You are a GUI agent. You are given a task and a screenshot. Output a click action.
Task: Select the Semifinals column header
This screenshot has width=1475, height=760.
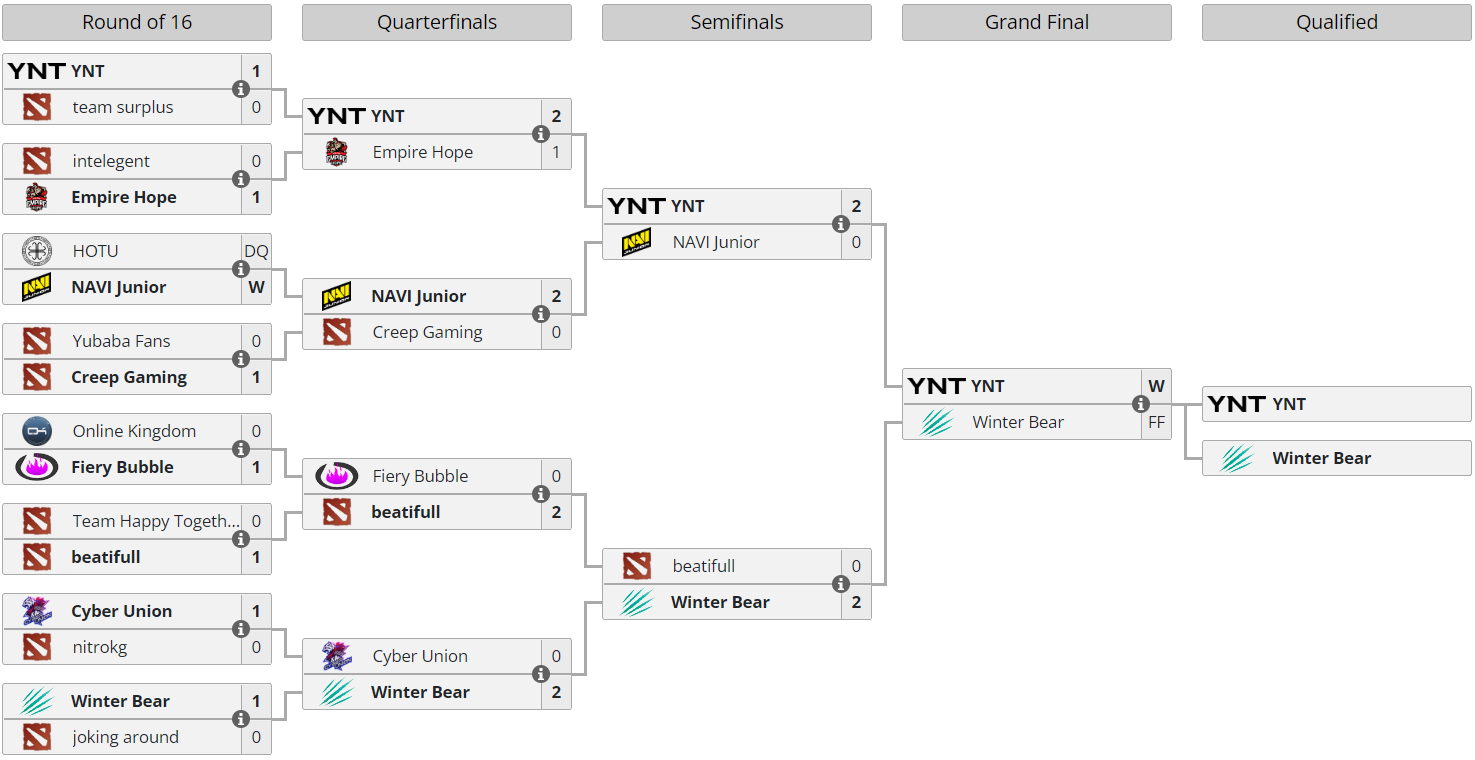click(x=737, y=22)
